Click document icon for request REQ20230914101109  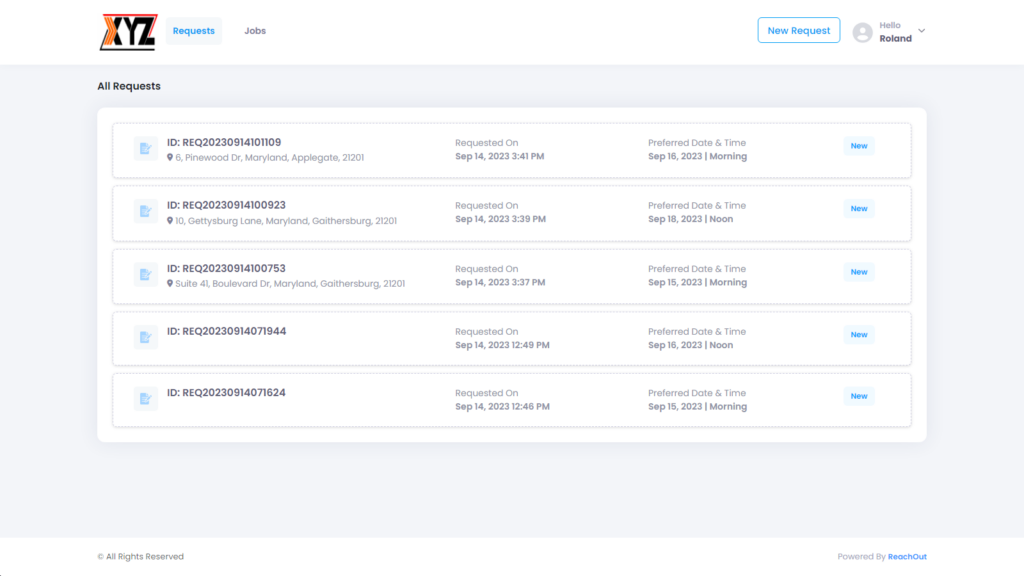click(x=146, y=149)
